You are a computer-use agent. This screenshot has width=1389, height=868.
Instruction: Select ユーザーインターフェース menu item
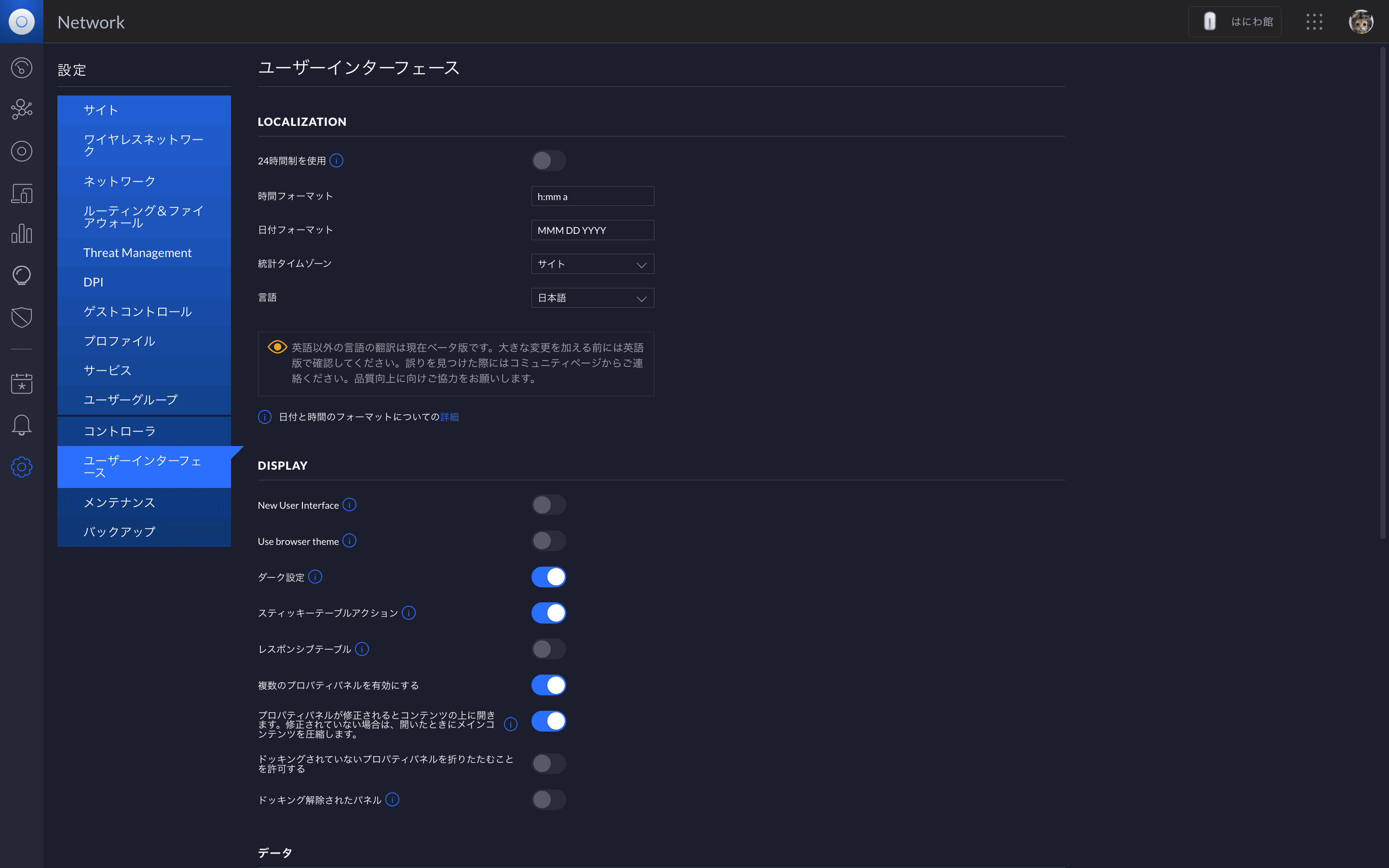coord(144,467)
